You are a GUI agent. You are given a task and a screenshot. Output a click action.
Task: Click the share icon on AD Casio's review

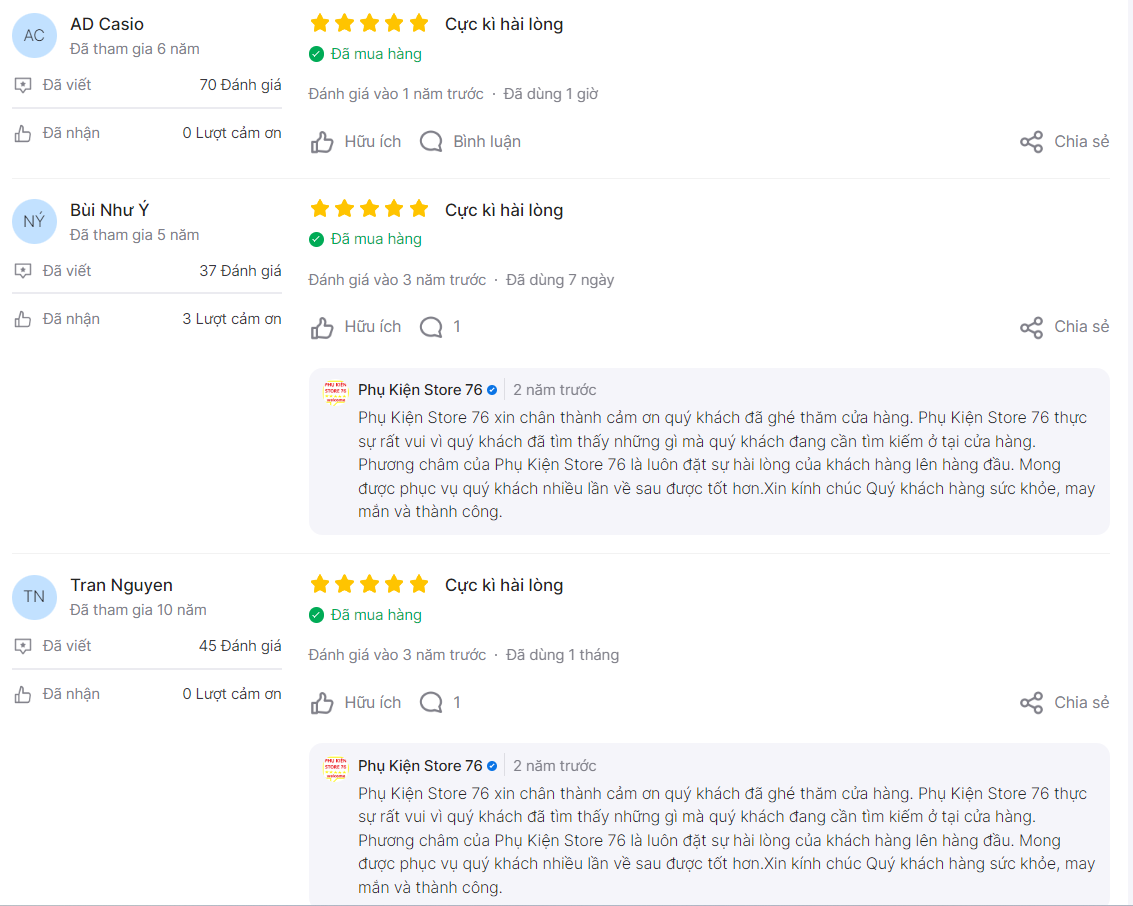pos(1031,142)
